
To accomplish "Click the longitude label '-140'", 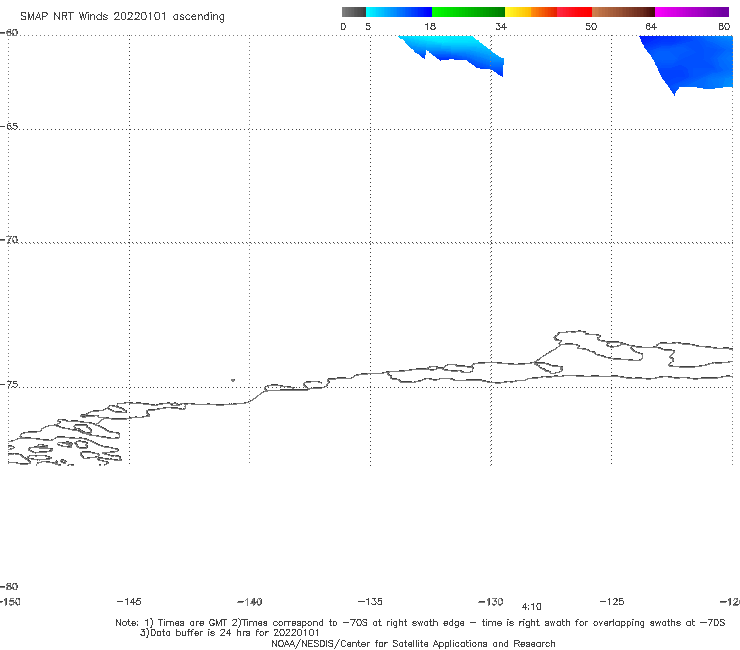I will (x=250, y=602).
